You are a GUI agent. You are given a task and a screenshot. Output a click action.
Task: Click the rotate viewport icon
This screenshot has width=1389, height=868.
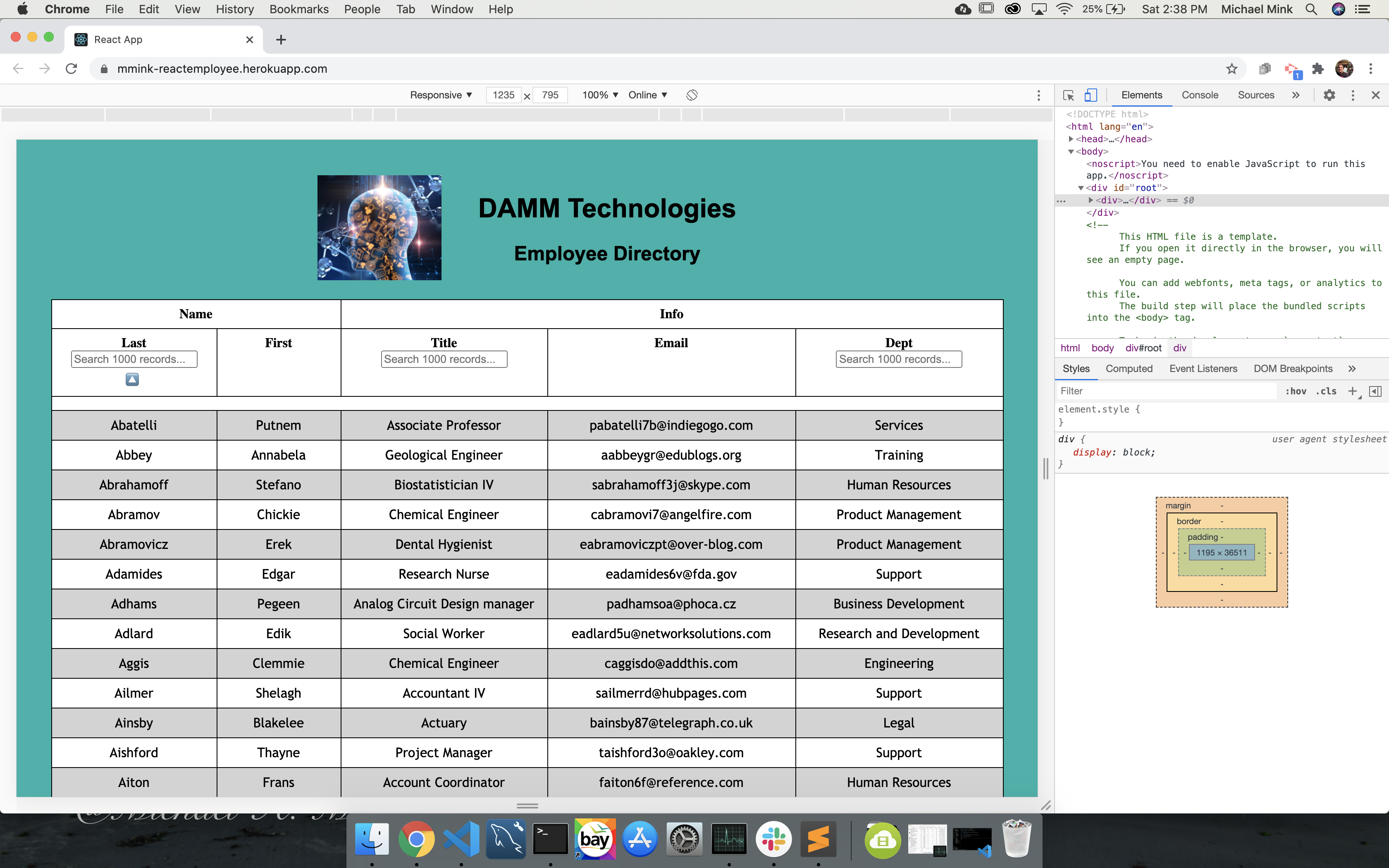tap(692, 95)
